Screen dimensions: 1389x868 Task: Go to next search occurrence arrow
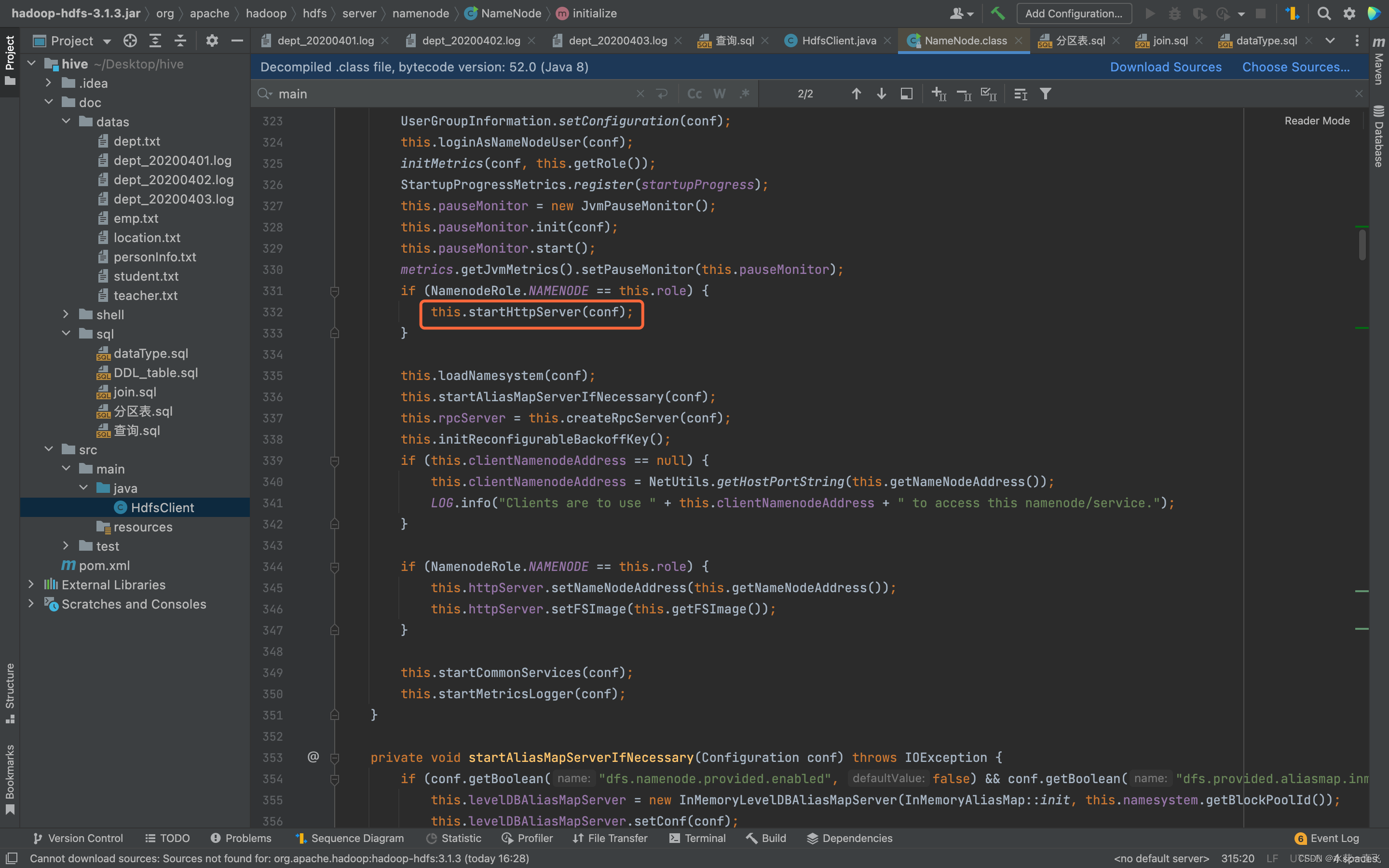tap(881, 94)
